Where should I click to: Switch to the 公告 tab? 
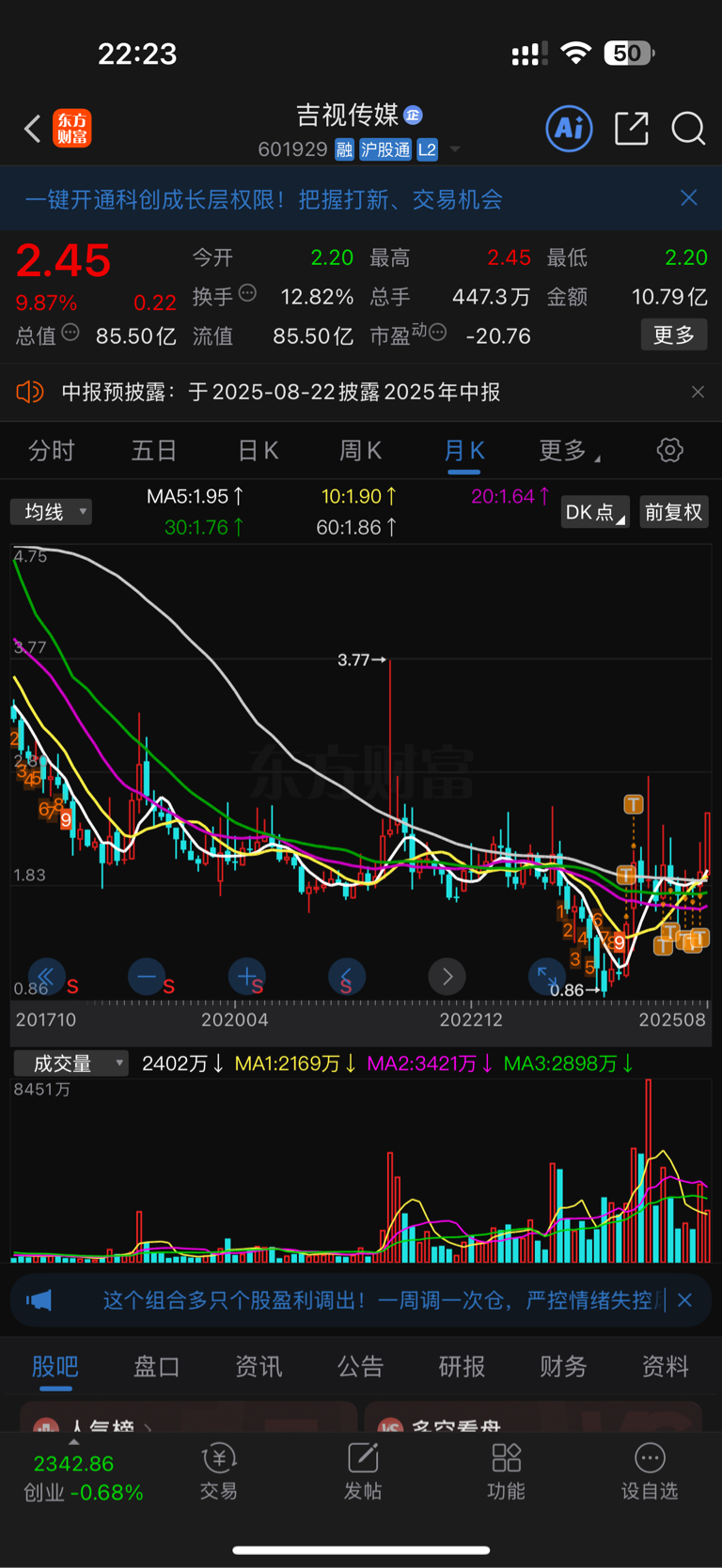pyautogui.click(x=361, y=1367)
